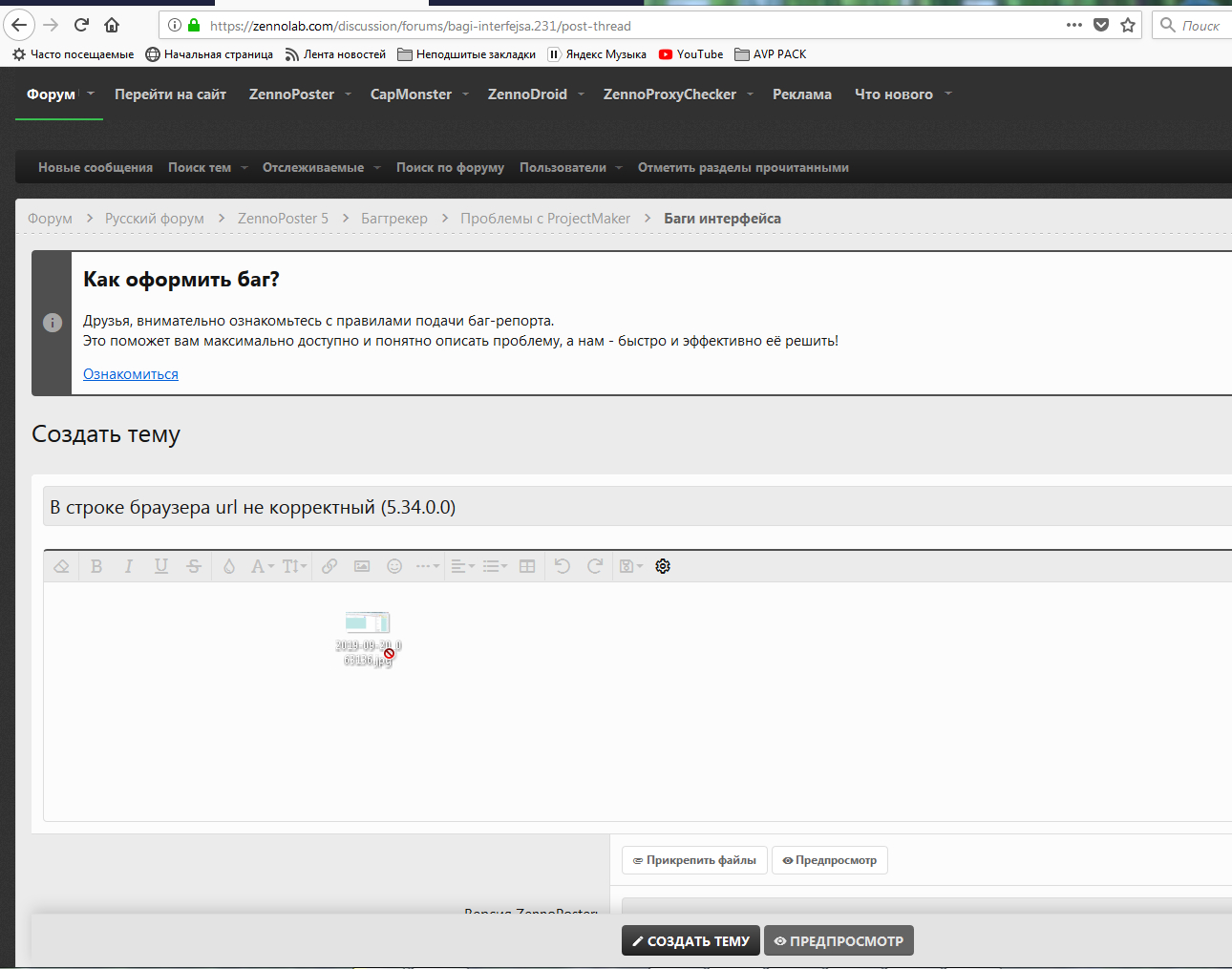Toggle italic formatting in the editor
The width and height of the screenshot is (1232, 969).
pos(129,566)
